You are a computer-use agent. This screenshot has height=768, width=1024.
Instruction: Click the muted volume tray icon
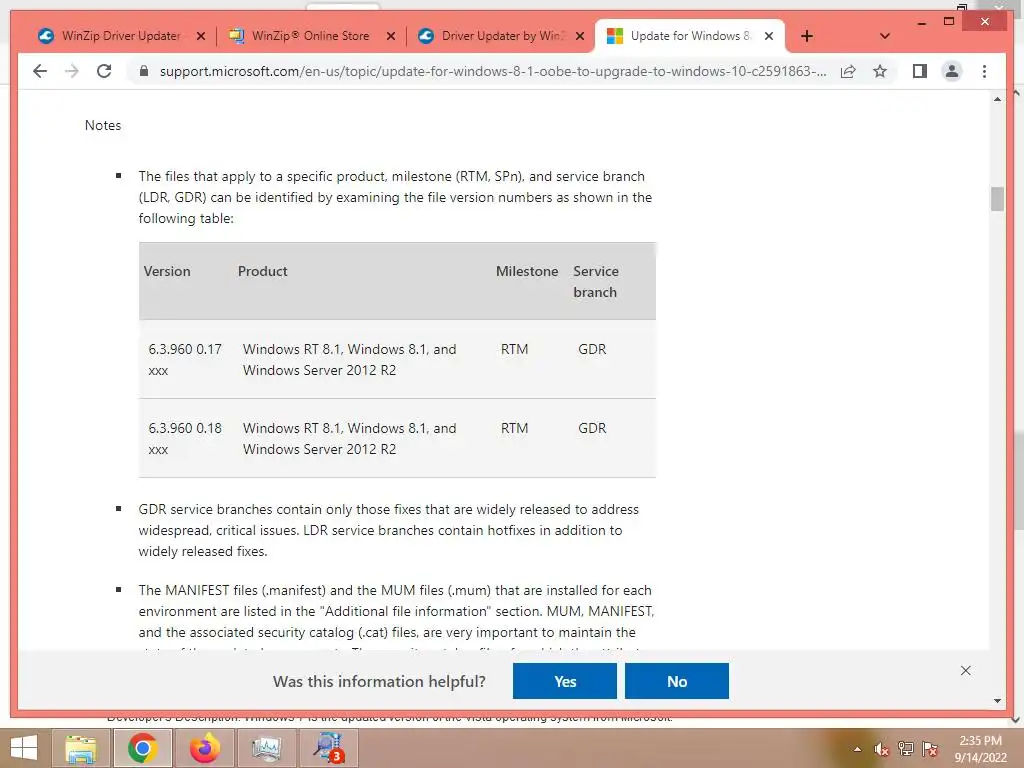[x=881, y=749]
